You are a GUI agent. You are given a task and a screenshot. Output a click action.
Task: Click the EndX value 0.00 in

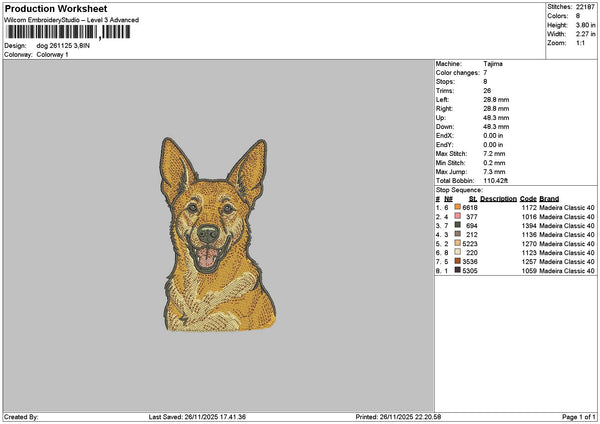[x=493, y=136]
